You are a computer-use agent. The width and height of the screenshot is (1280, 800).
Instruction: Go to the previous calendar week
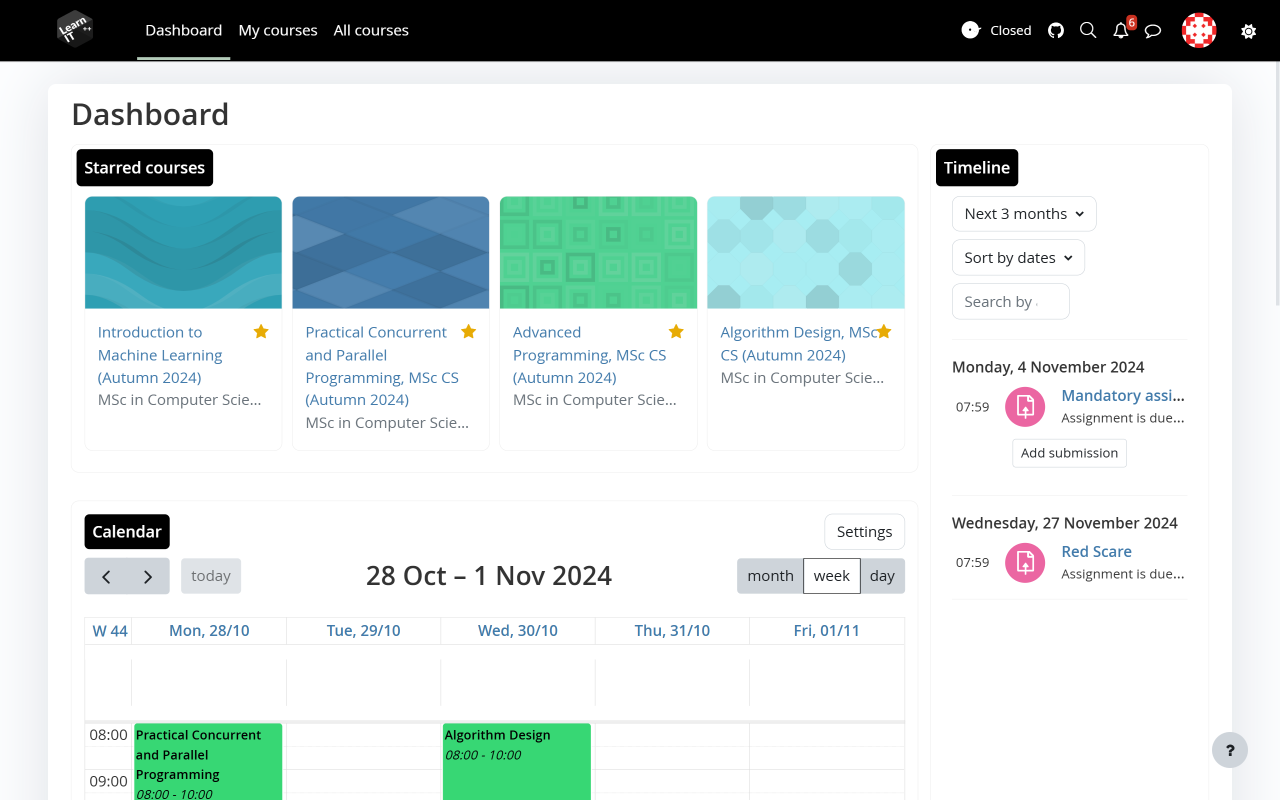(106, 576)
